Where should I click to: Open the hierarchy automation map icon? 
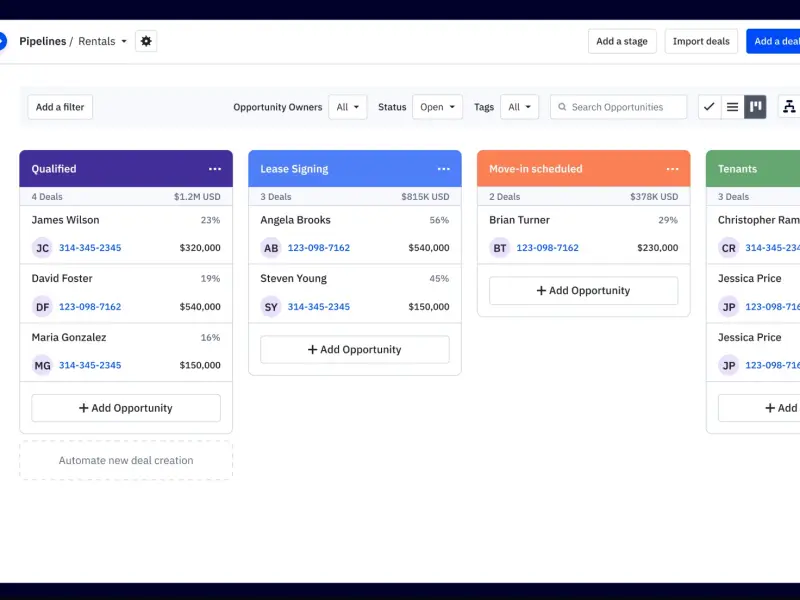tap(789, 107)
